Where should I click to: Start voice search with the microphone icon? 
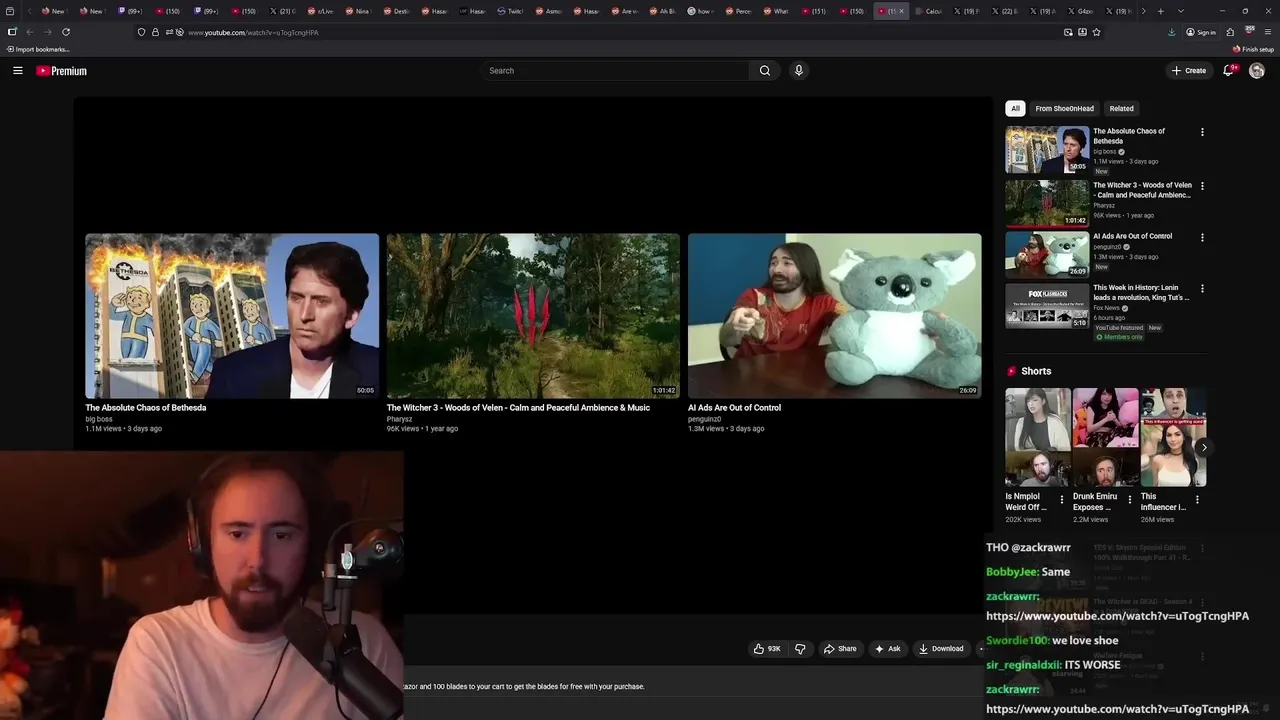coord(798,71)
